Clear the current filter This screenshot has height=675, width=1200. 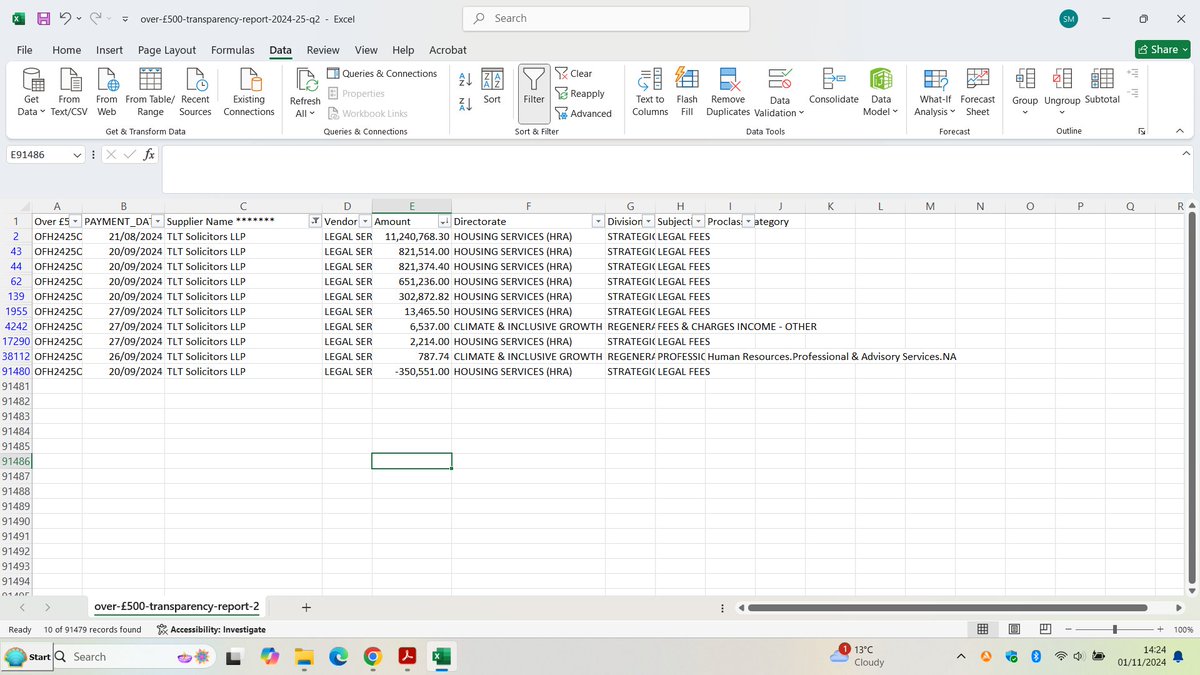574,74
